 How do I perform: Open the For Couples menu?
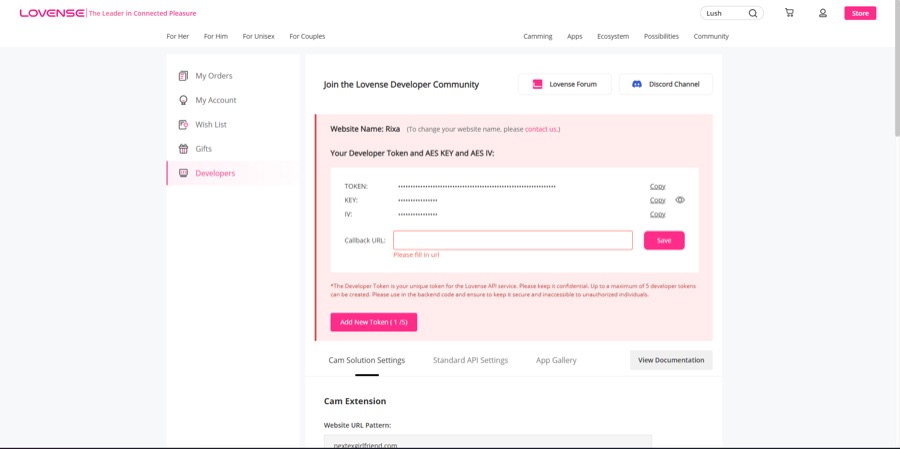[x=307, y=36]
